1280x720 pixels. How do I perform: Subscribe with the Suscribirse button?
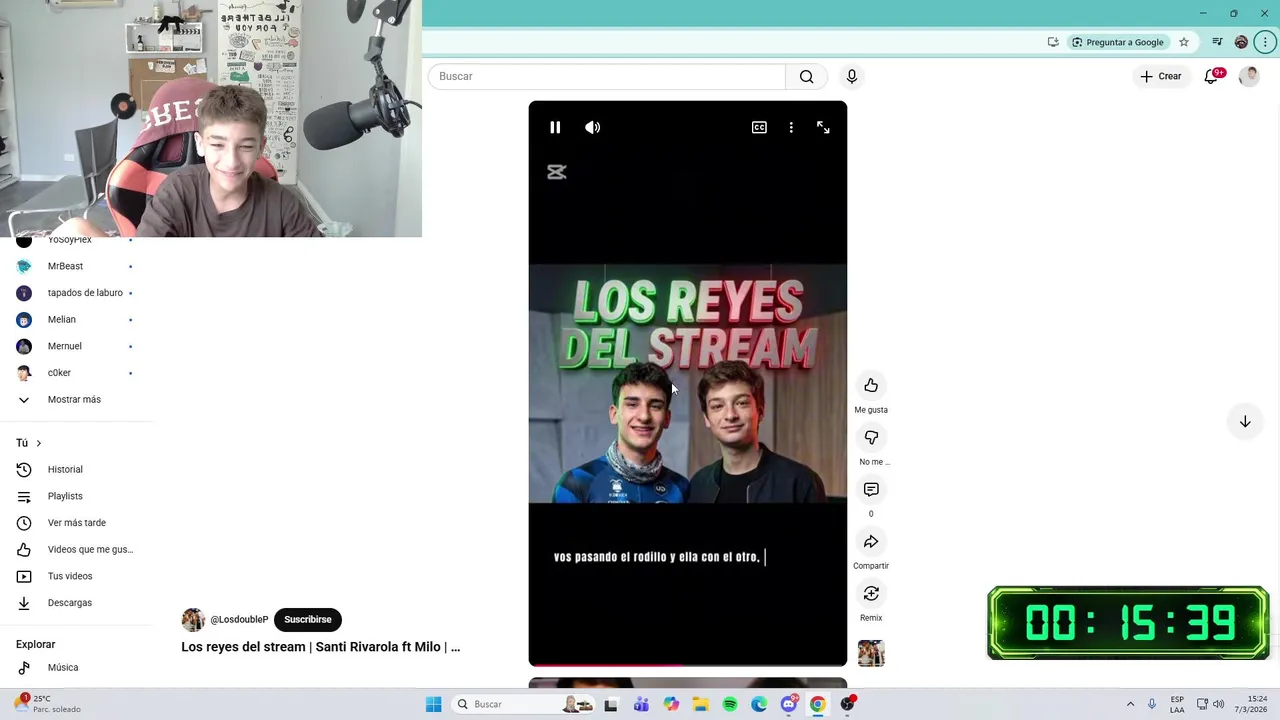308,619
